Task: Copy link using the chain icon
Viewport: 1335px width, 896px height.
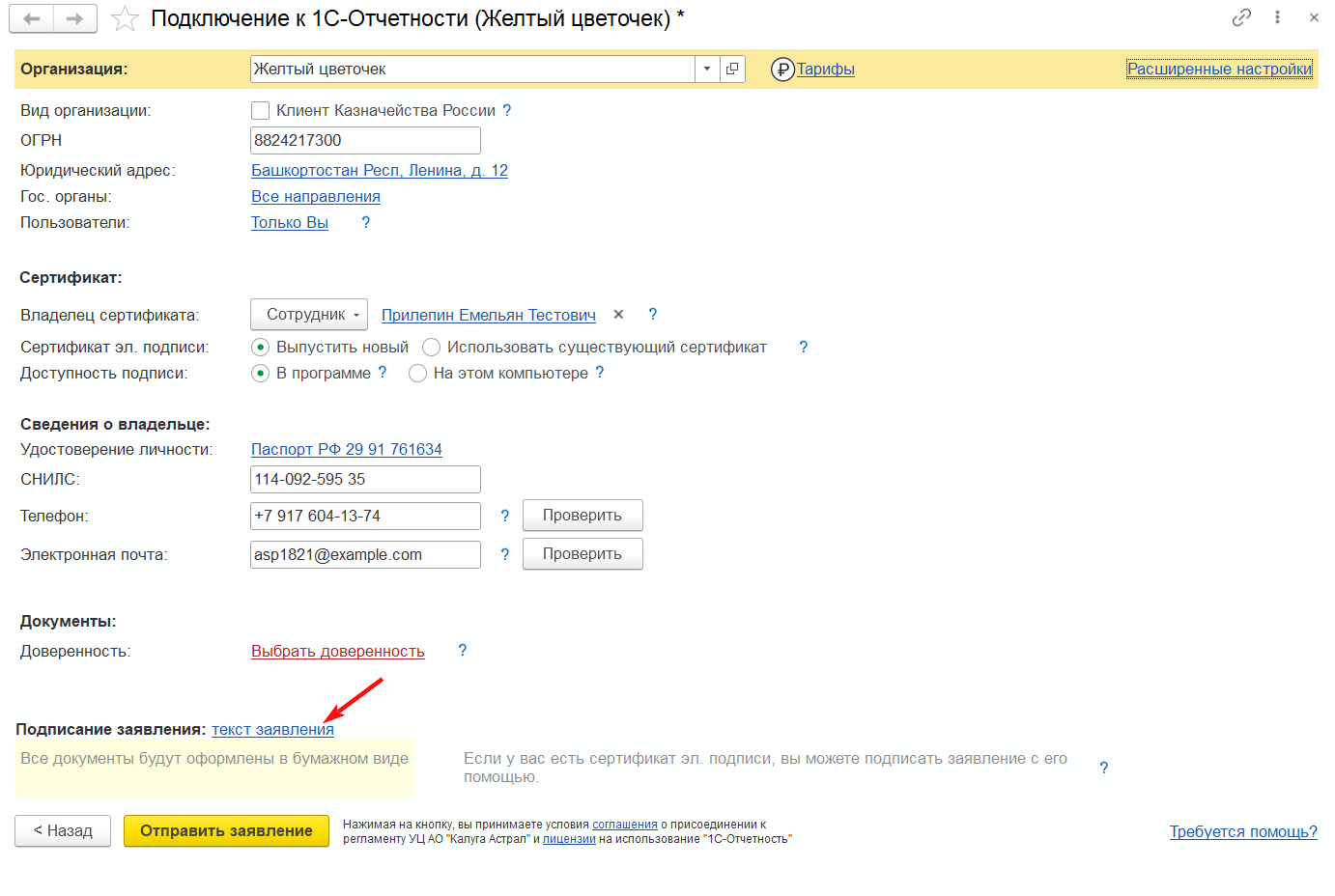Action: click(x=1241, y=17)
